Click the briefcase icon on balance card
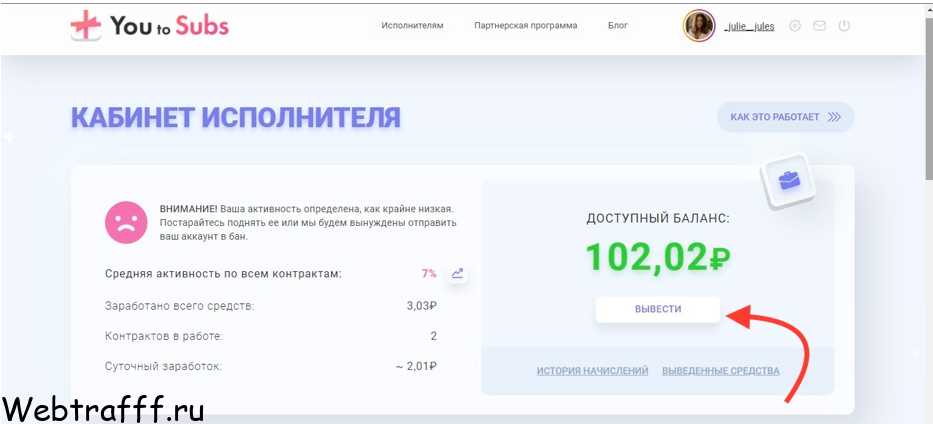 (x=790, y=180)
